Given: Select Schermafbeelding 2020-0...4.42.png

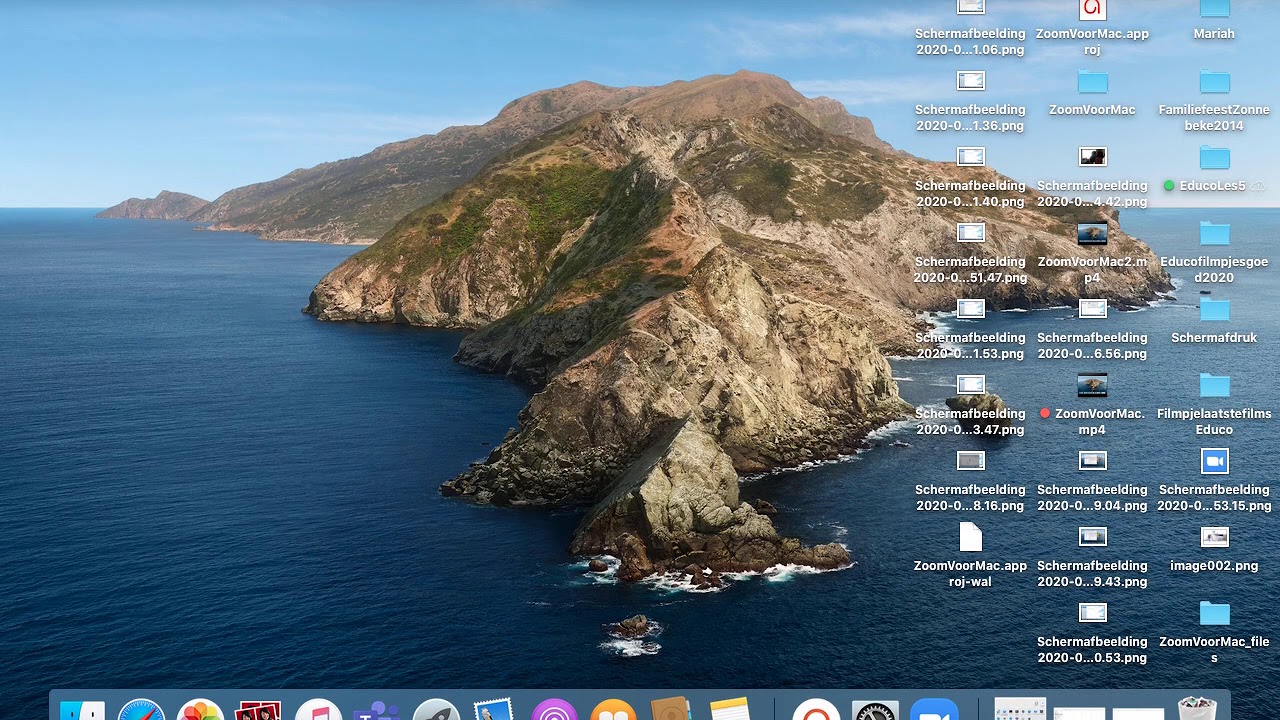Looking at the screenshot, I should (1092, 176).
